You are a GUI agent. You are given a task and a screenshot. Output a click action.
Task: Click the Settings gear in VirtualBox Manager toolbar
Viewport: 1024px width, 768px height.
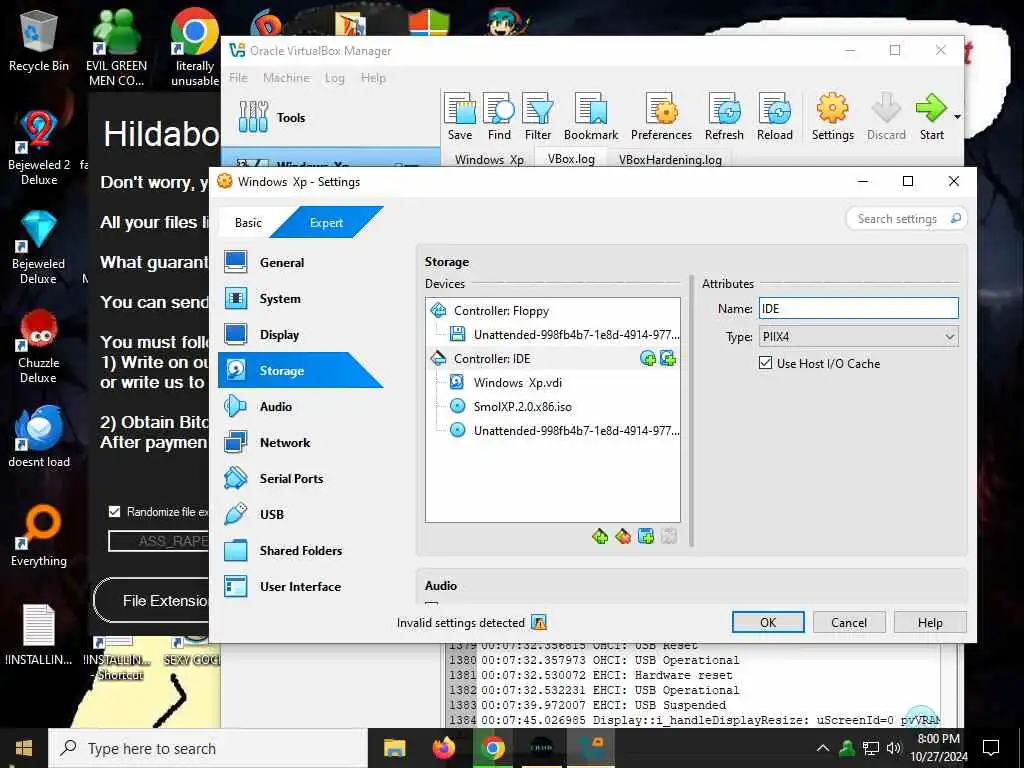(x=833, y=116)
